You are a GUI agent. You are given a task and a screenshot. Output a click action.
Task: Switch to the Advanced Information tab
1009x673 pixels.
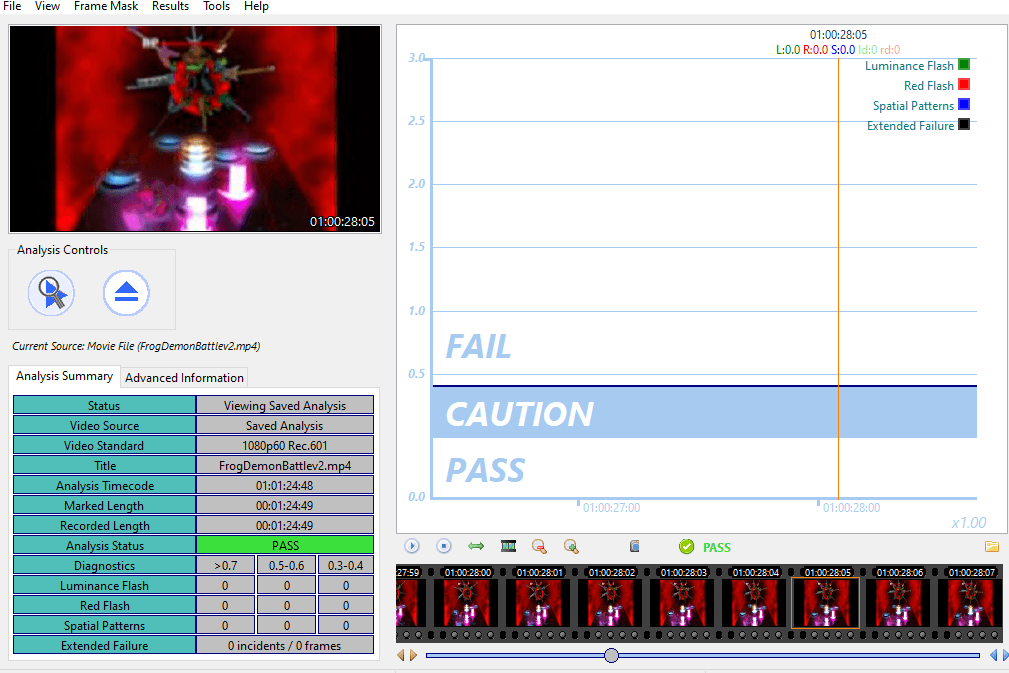[184, 378]
